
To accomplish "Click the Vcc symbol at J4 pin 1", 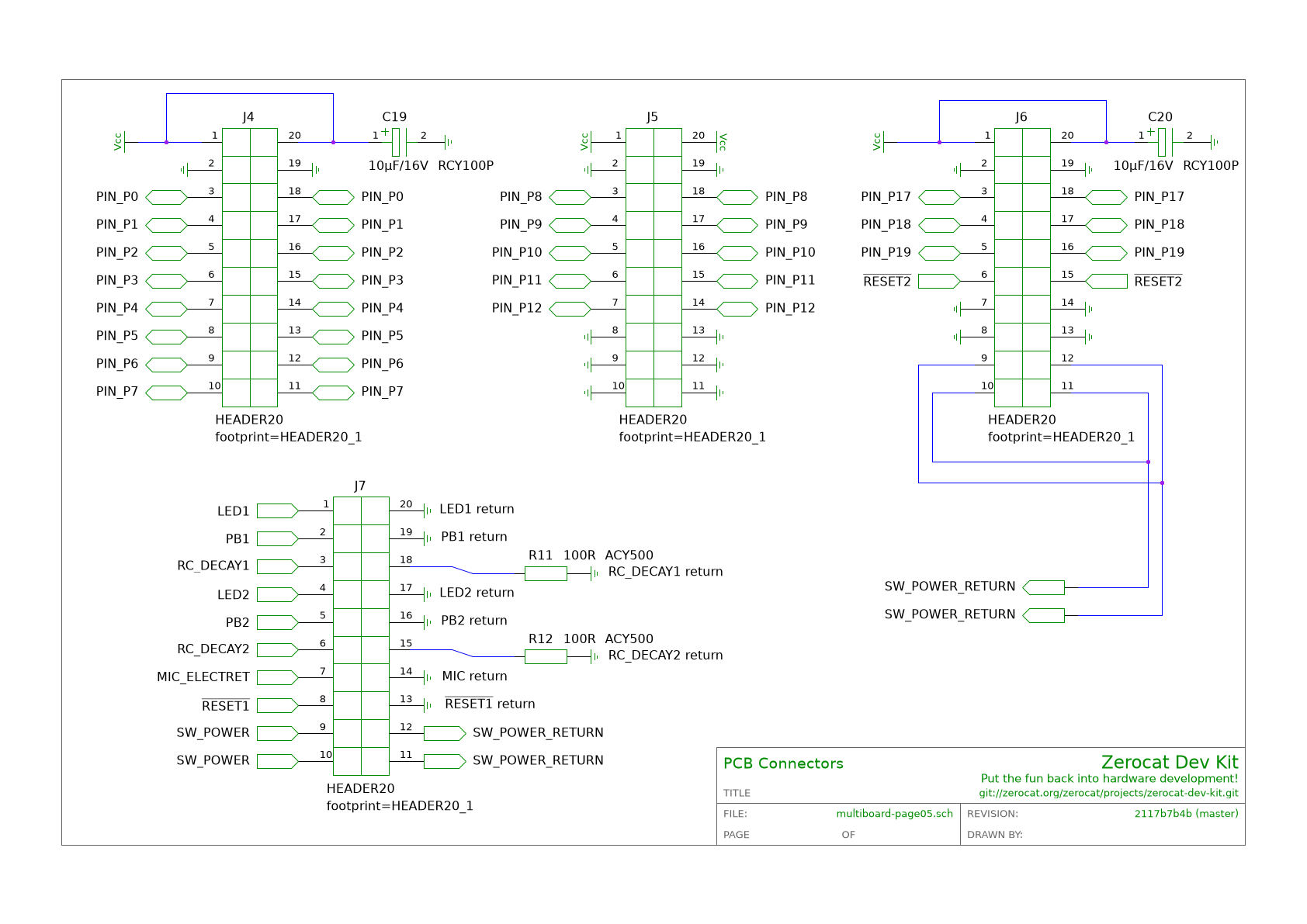I will [x=120, y=142].
